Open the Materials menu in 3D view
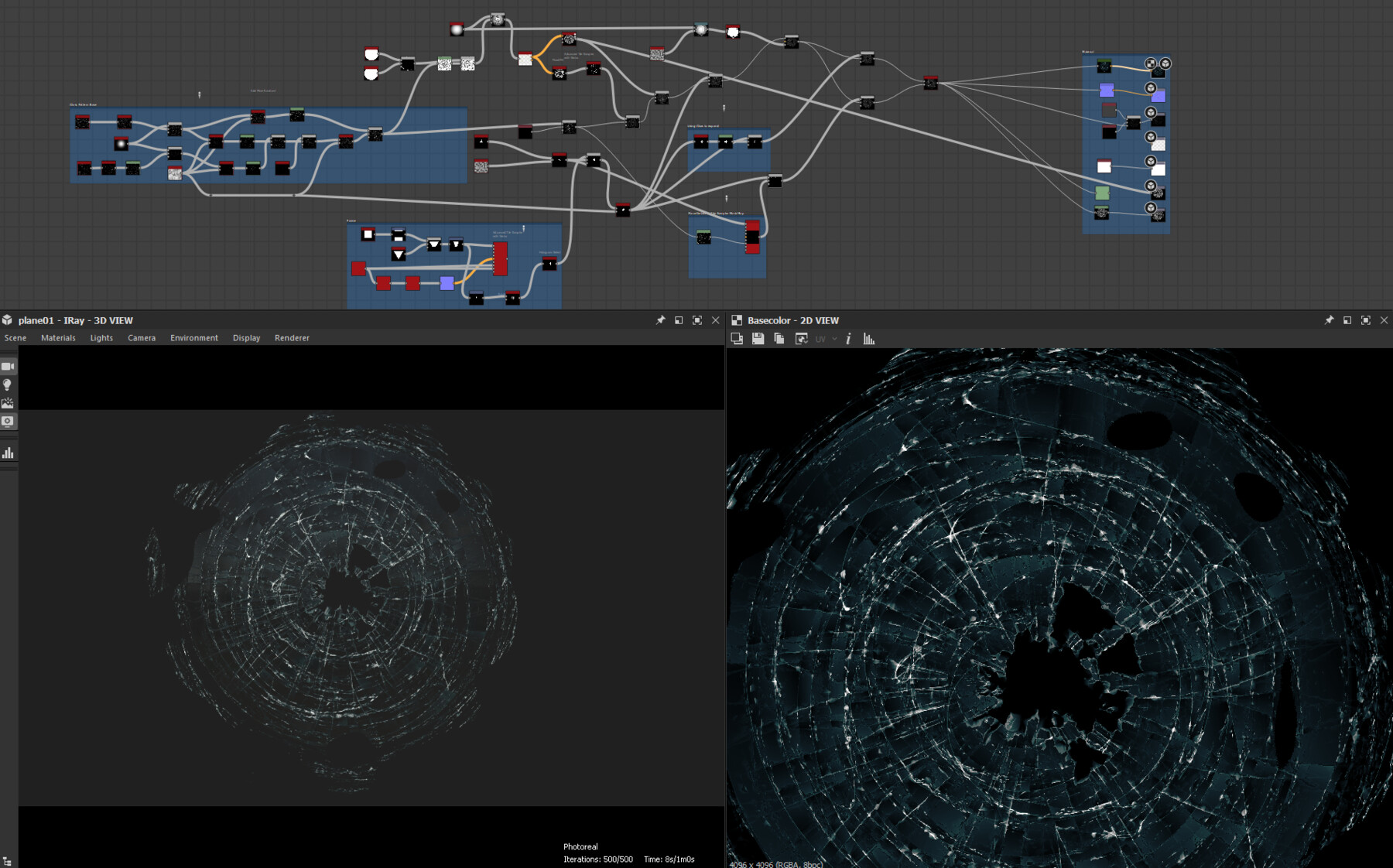The height and width of the screenshot is (868, 1393). (x=58, y=338)
